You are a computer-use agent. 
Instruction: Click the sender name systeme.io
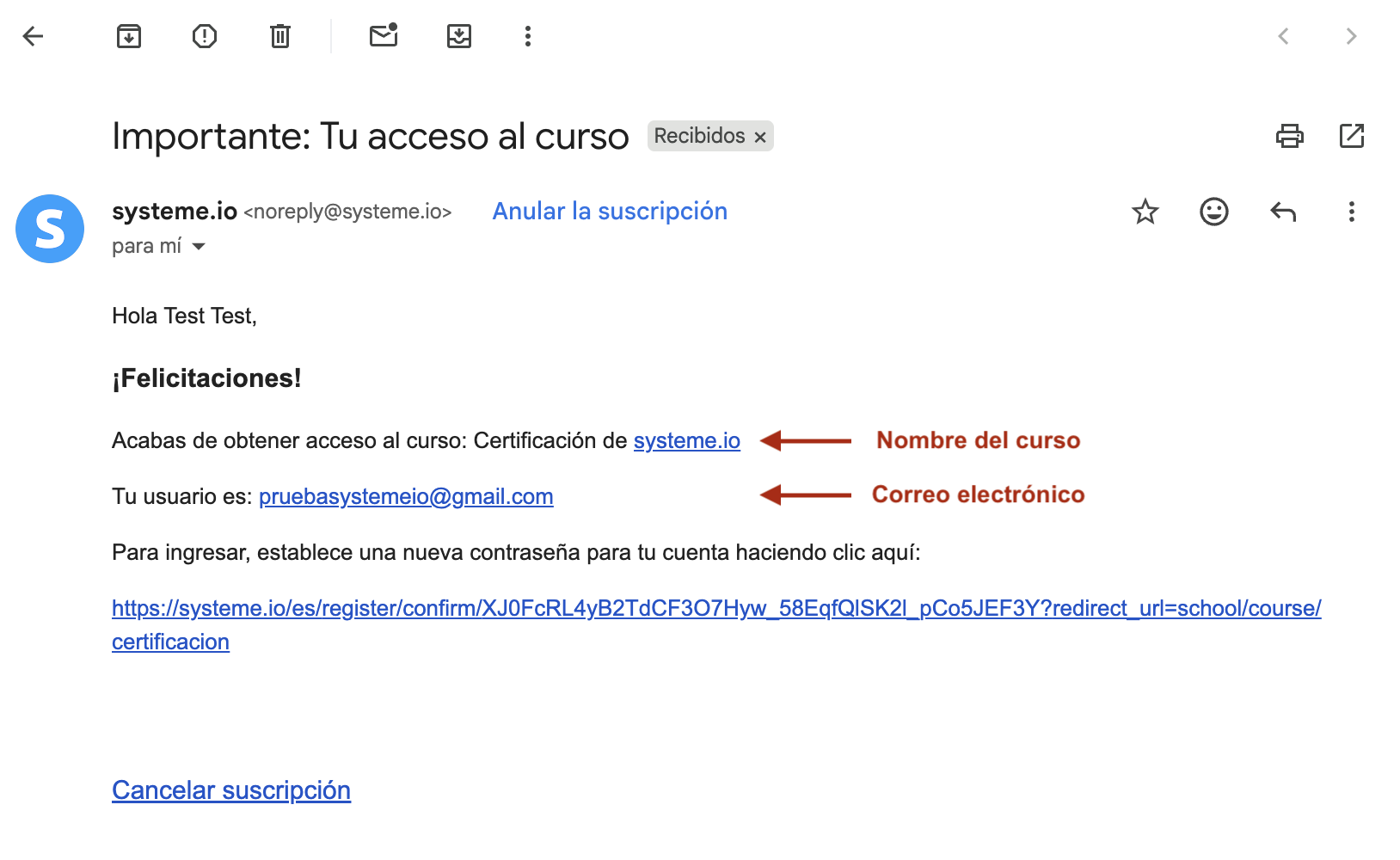(x=175, y=212)
